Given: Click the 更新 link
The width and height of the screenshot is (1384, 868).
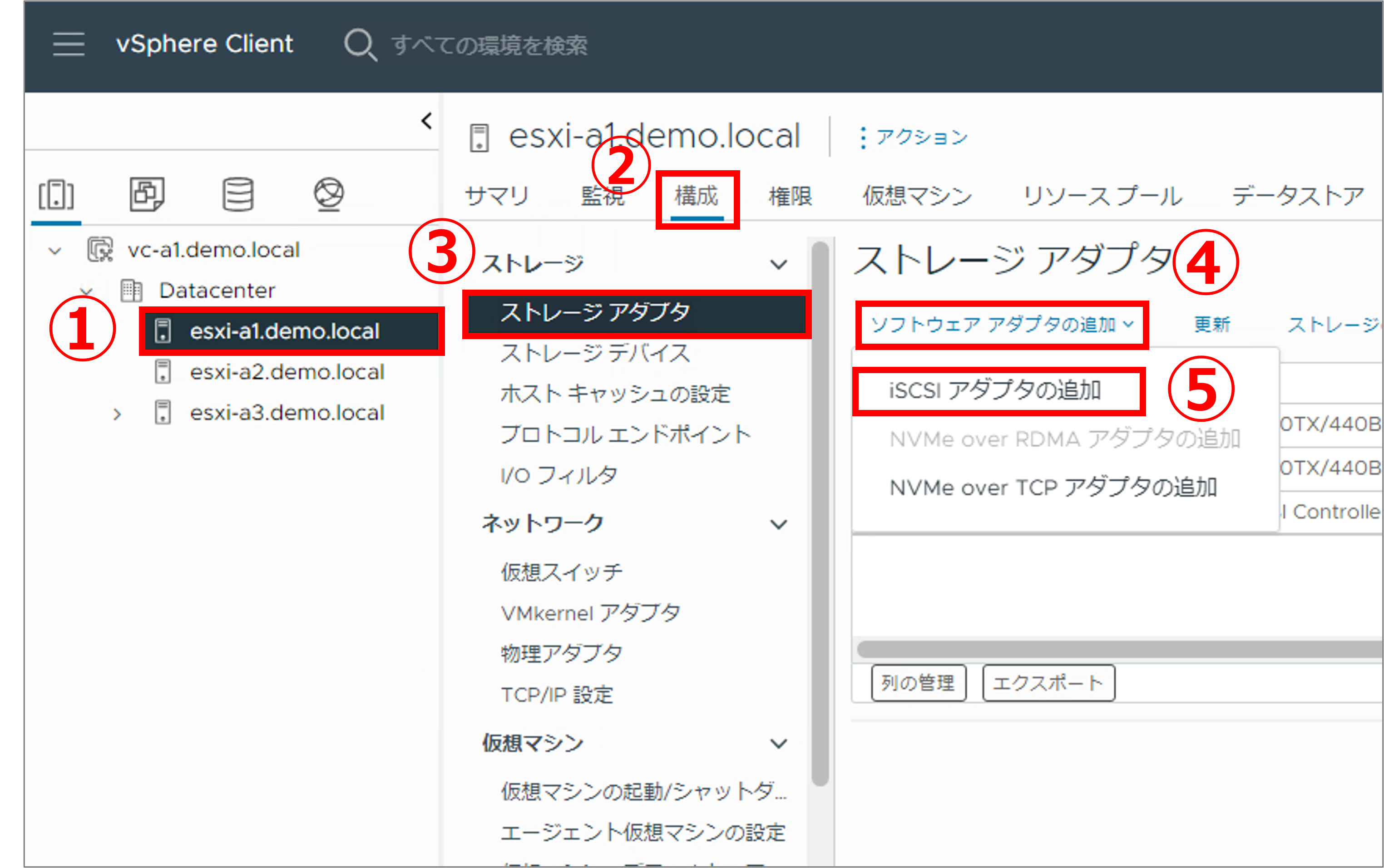Looking at the screenshot, I should pyautogui.click(x=1212, y=325).
